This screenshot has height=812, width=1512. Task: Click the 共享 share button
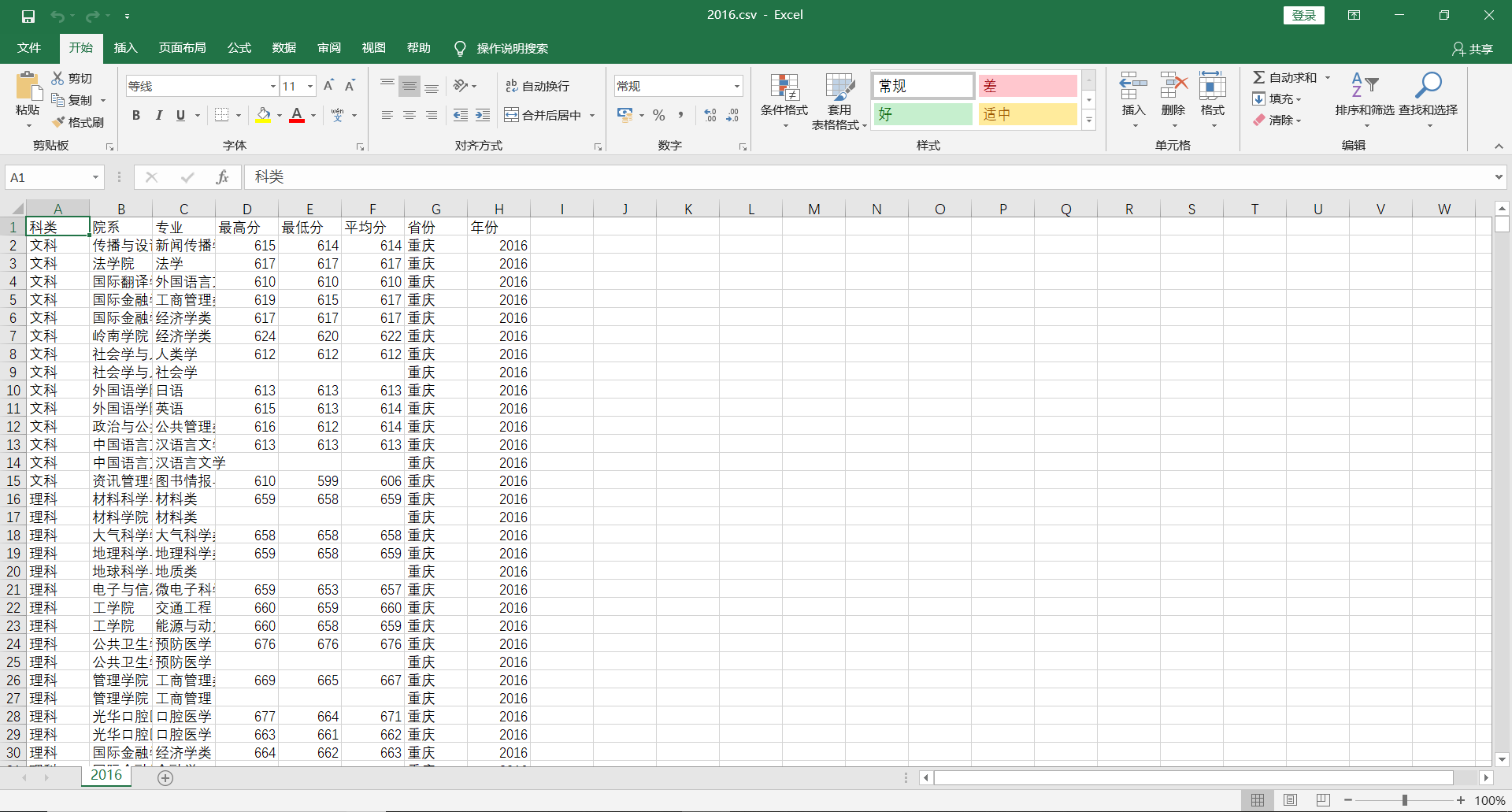point(1473,49)
